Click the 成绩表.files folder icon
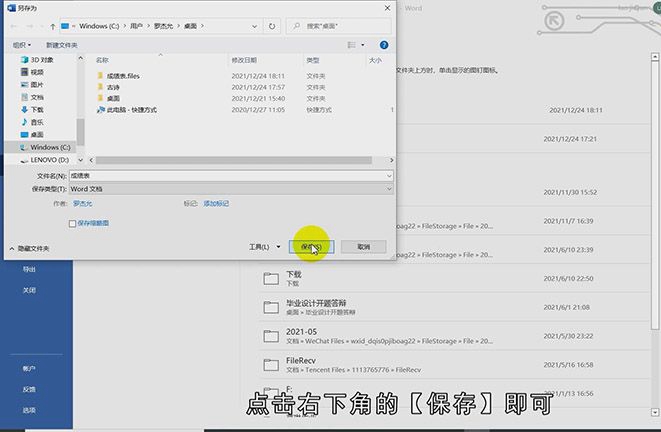Viewport: 661px width, 432px height. point(100,76)
